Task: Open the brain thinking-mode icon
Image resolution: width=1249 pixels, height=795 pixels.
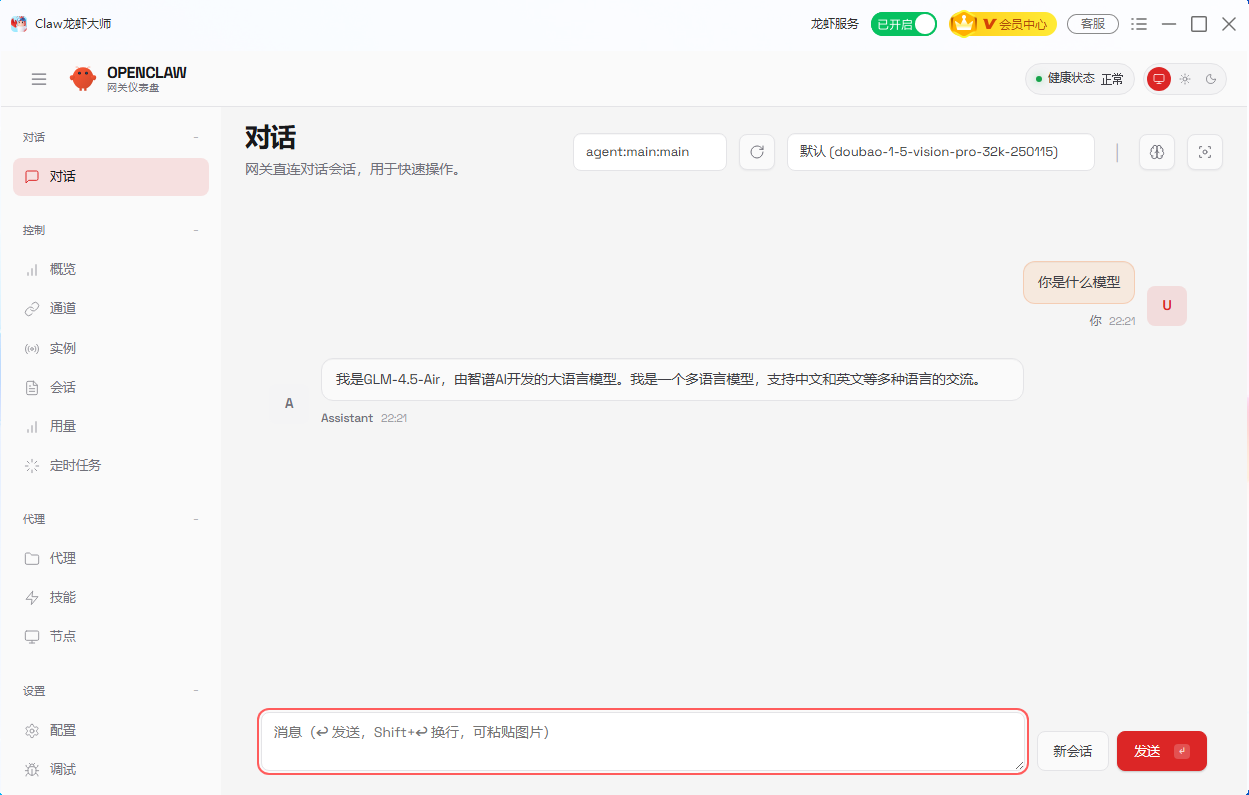Action: [x=1156, y=152]
